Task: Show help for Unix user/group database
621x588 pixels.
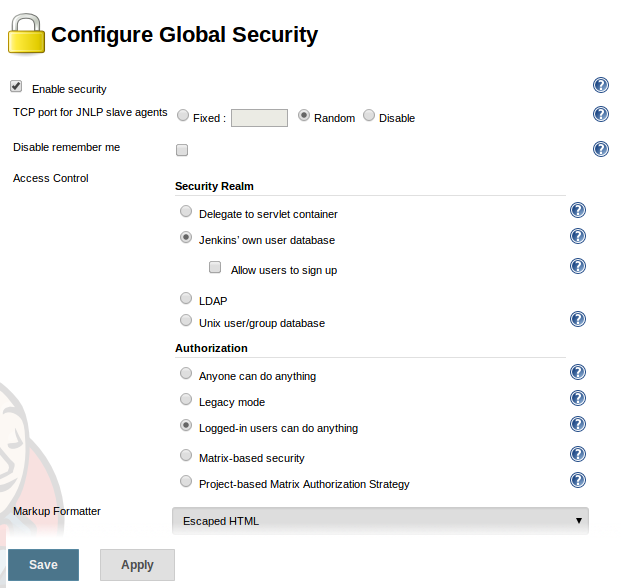Action: pyautogui.click(x=577, y=319)
